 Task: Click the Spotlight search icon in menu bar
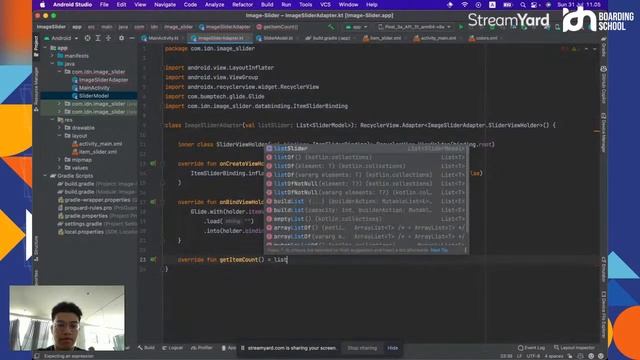[523, 5]
